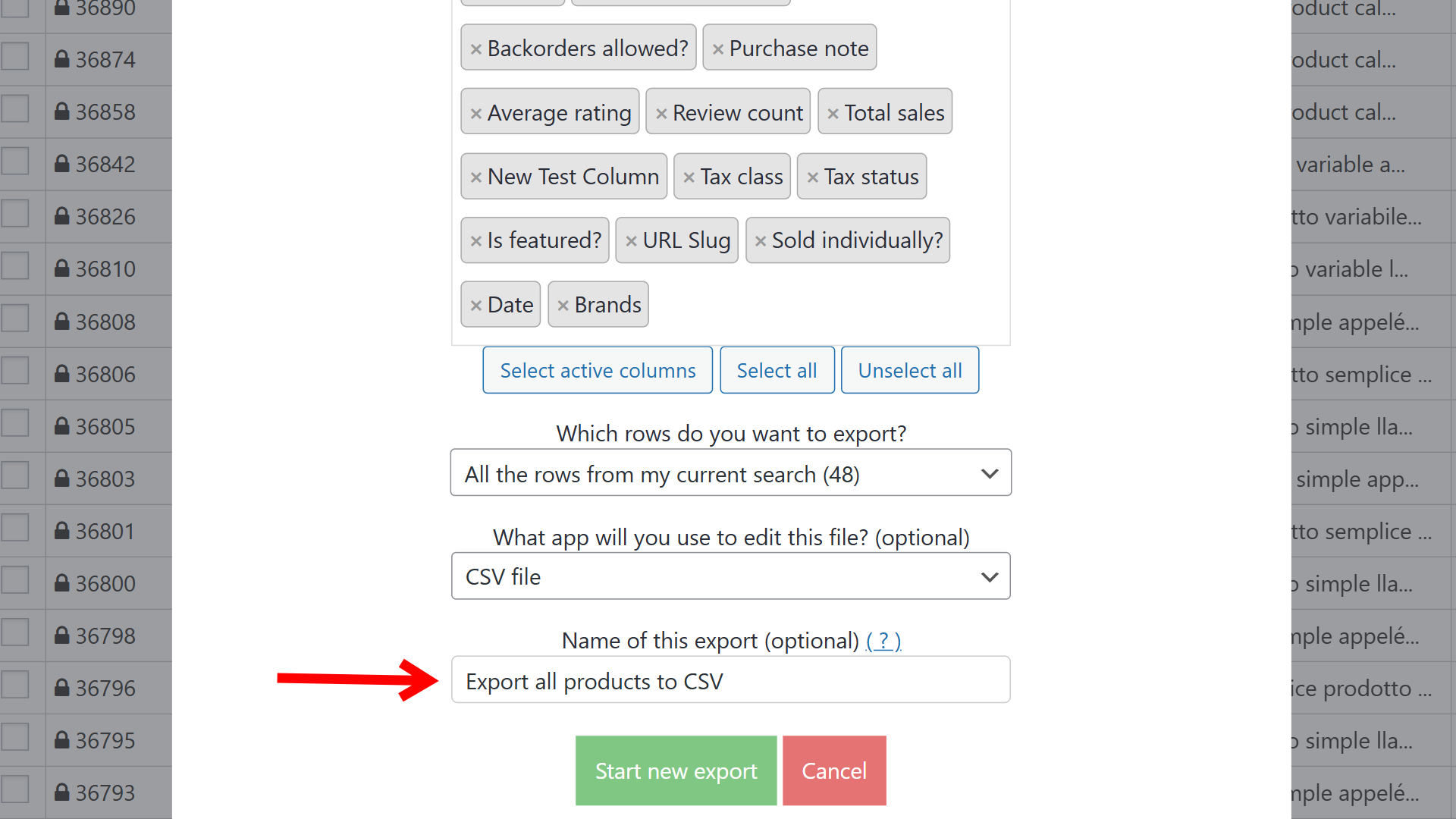Check the row 36798 checkbox

[x=15, y=633]
